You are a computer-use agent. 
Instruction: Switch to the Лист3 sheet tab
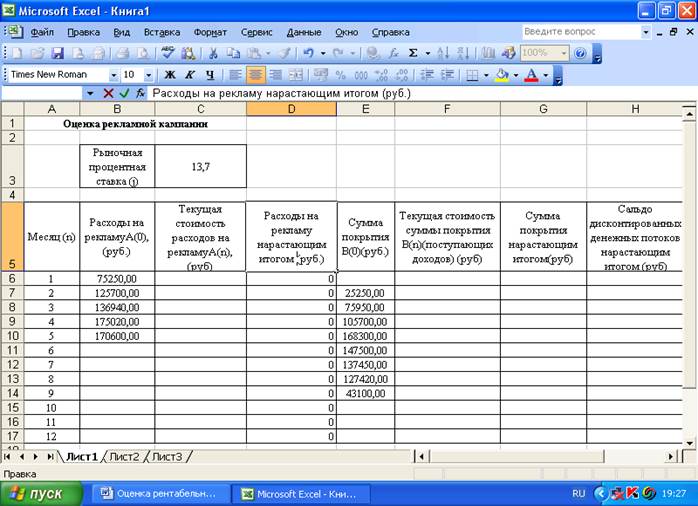167,457
